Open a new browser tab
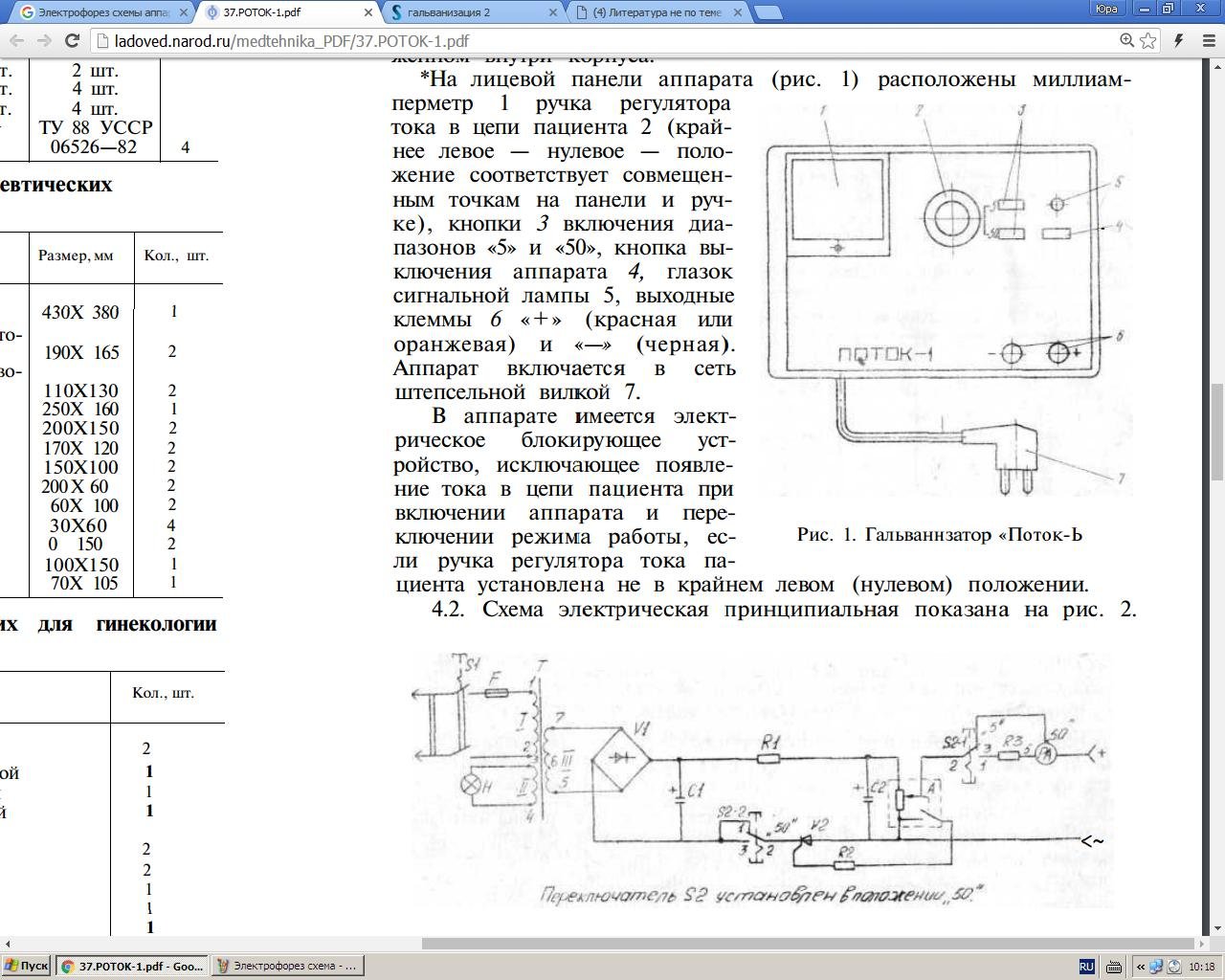Image resolution: width=1225 pixels, height=980 pixels. 768,13
